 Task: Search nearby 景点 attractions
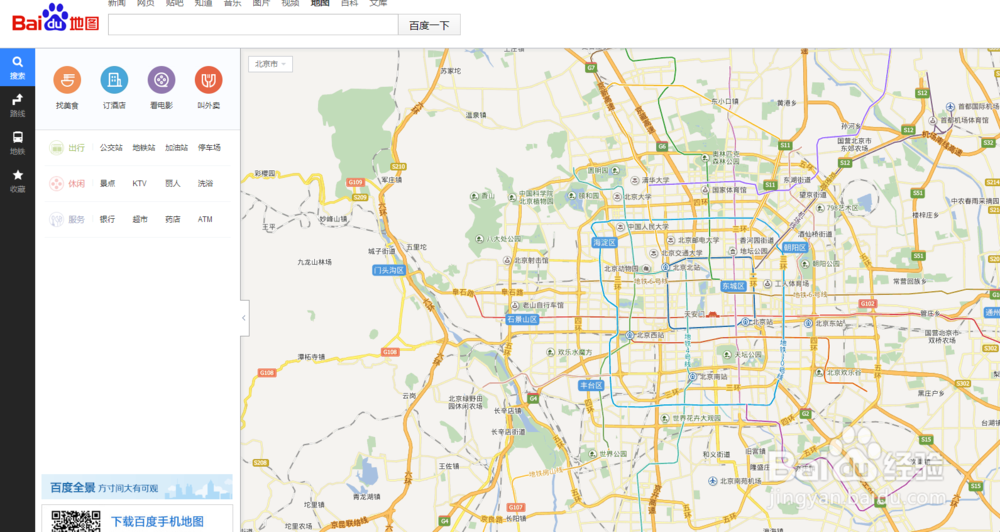click(107, 184)
